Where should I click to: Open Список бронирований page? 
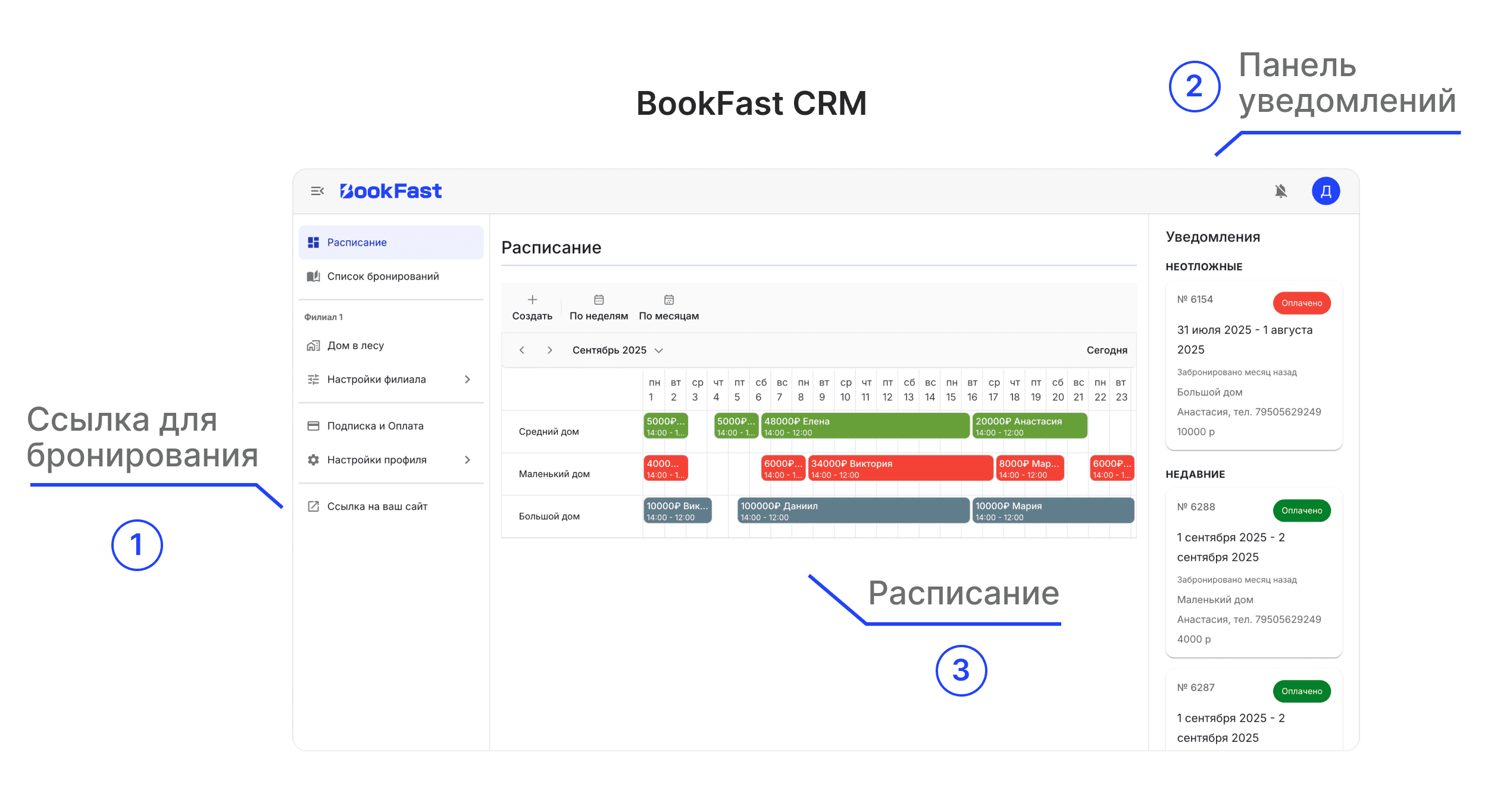383,277
